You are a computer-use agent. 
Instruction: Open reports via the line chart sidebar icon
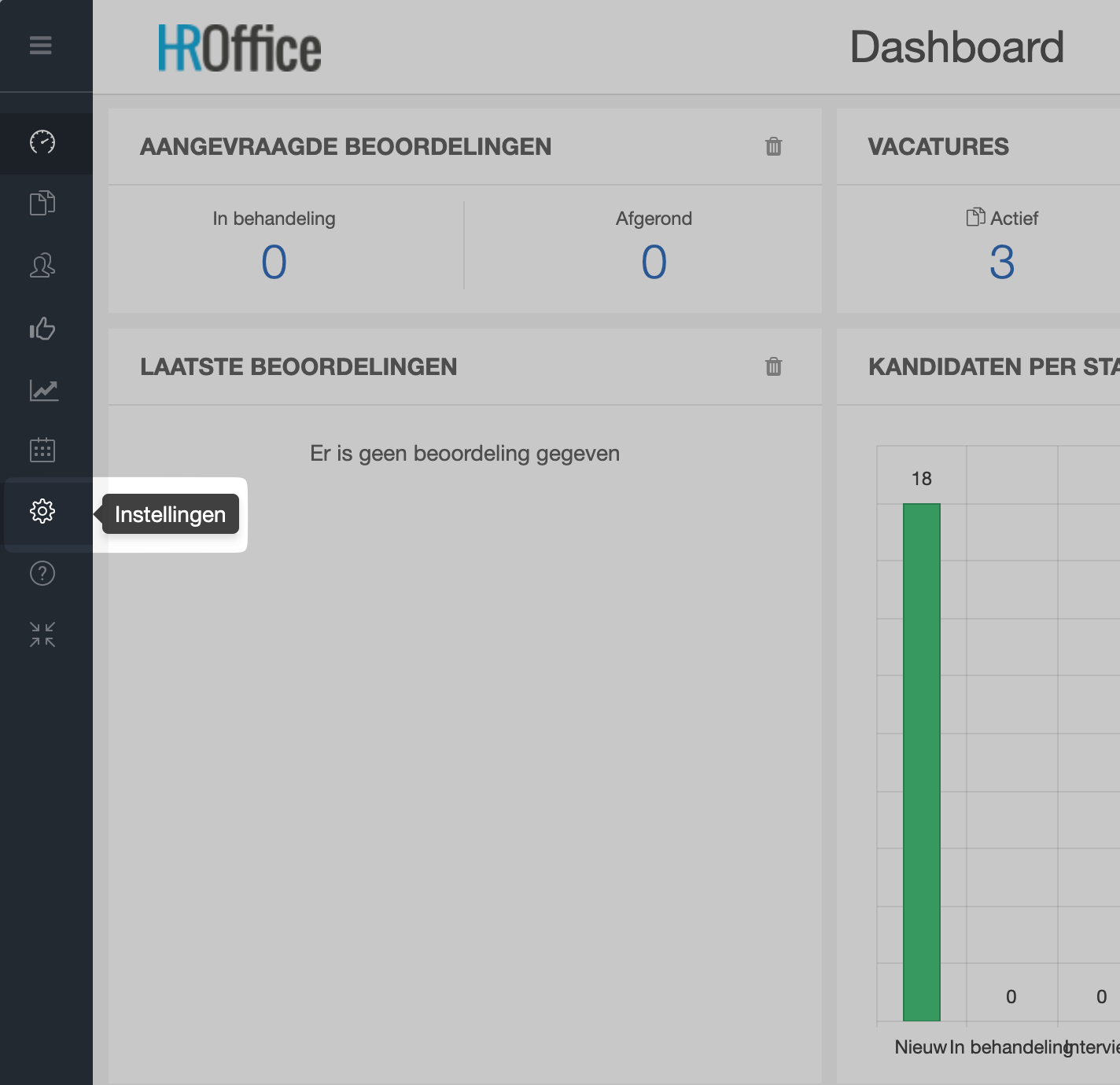[42, 390]
